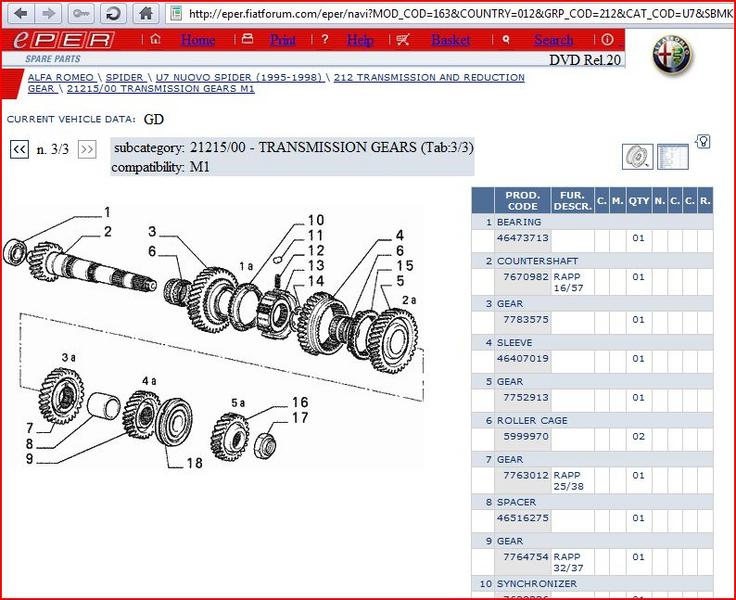Select part code 7783575
Screen dimensions: 736x600
(526, 319)
